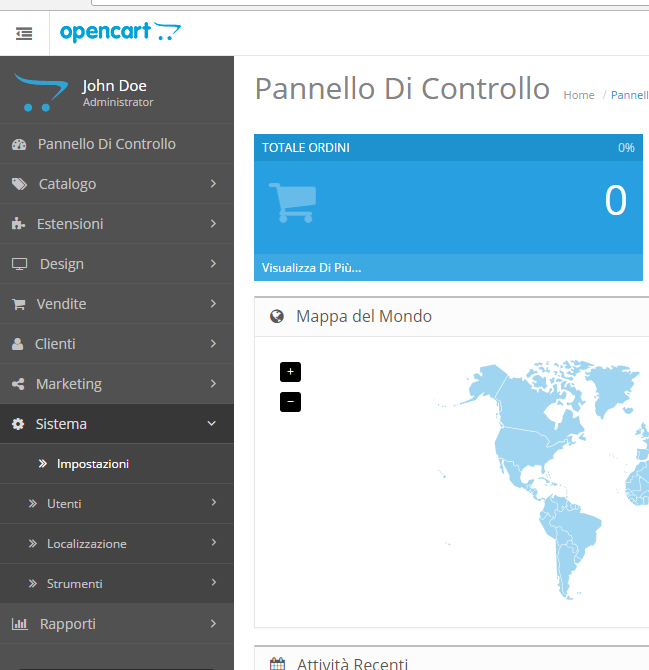Click the double-arrow icon beside Impostazioni
The image size is (649, 670).
pos(43,464)
